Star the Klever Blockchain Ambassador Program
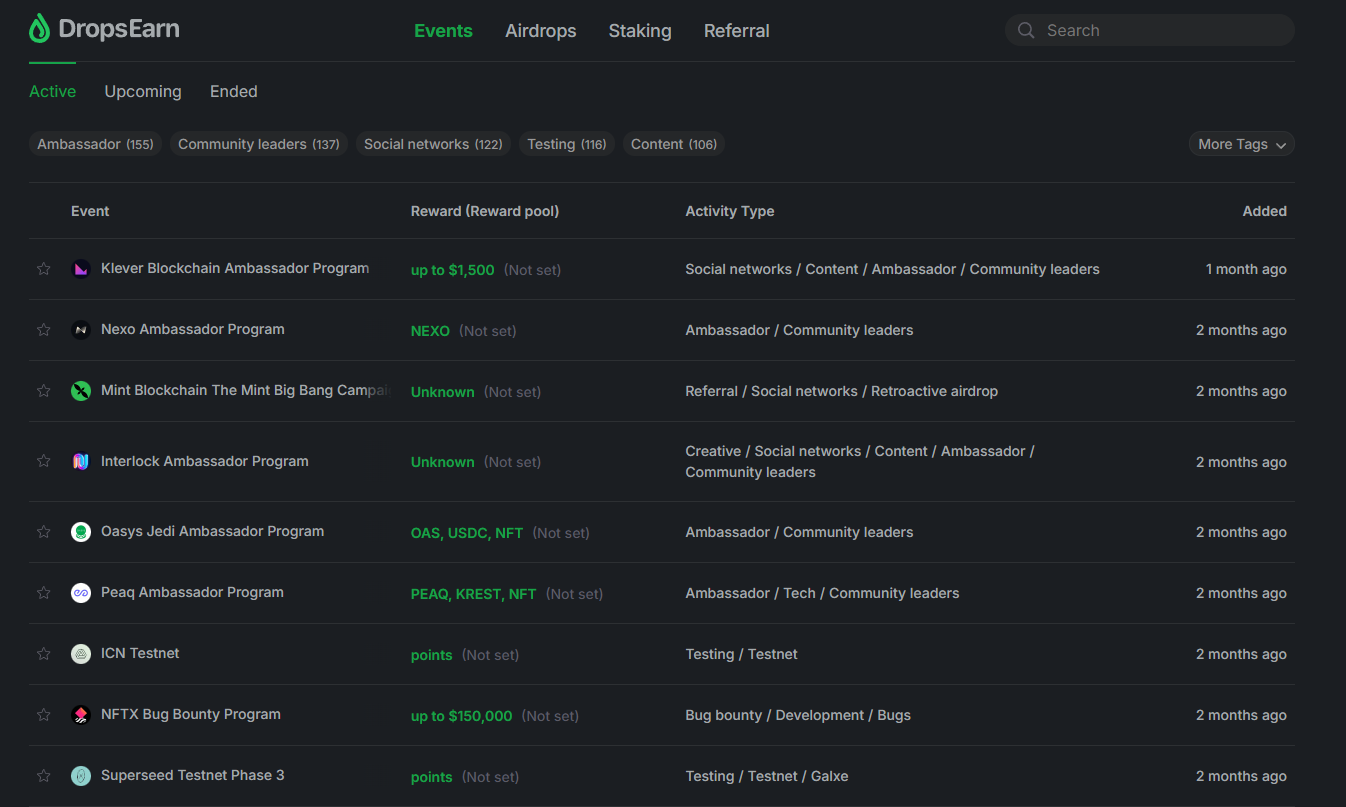 (x=43, y=269)
